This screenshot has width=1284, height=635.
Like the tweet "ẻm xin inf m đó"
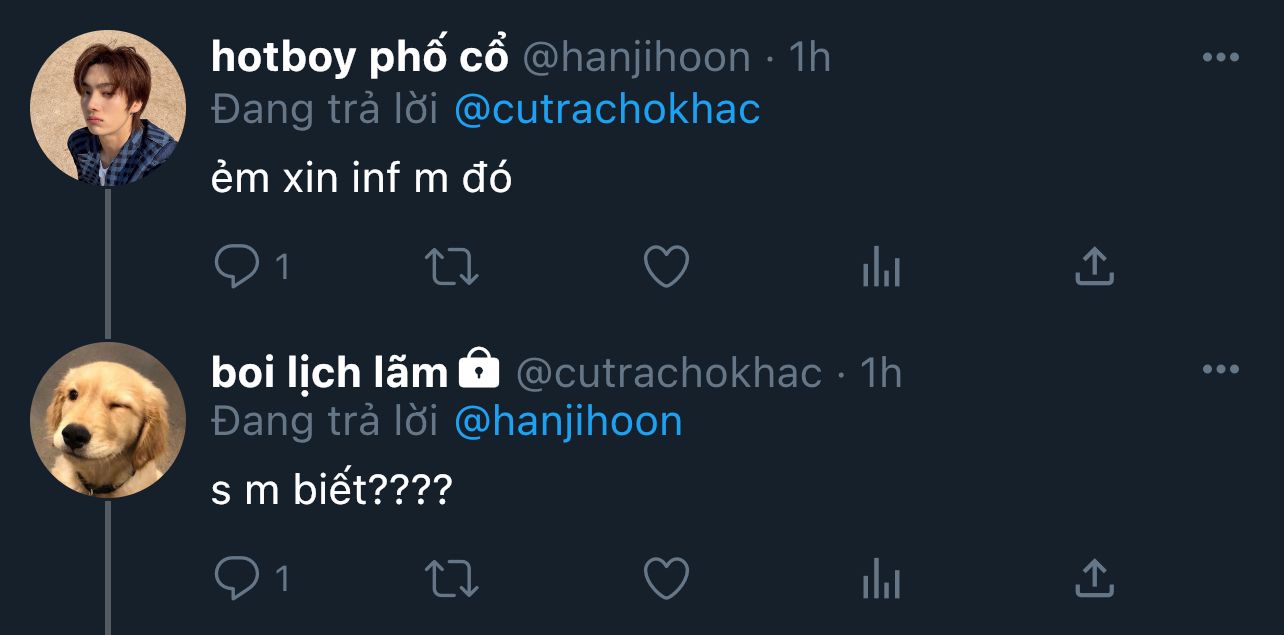(x=666, y=267)
